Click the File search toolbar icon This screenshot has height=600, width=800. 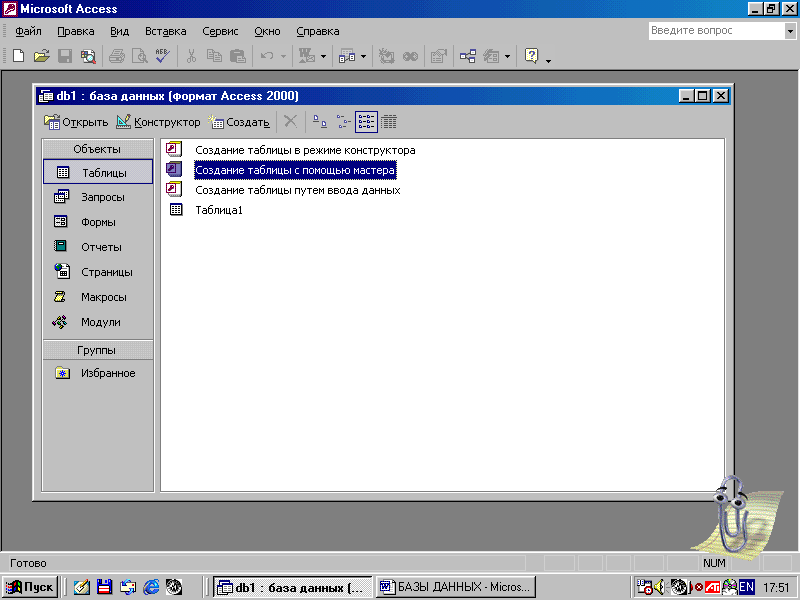click(x=88, y=56)
